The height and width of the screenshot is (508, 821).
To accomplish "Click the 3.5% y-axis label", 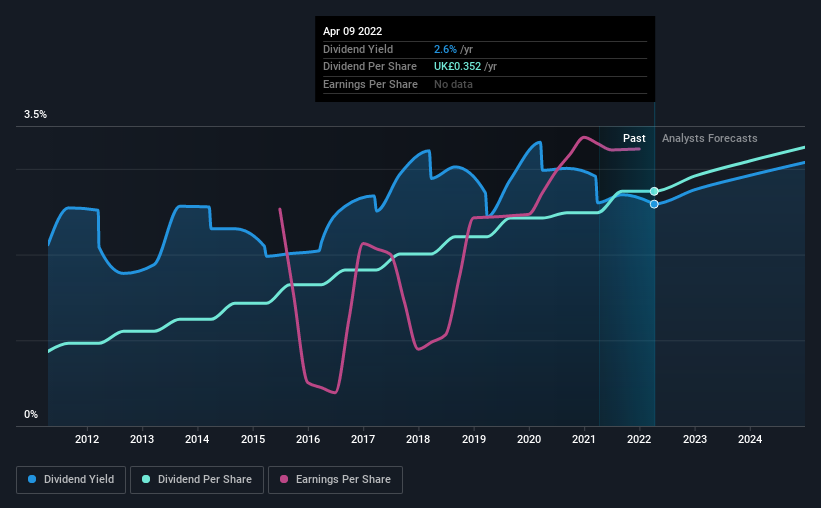I will (x=35, y=115).
